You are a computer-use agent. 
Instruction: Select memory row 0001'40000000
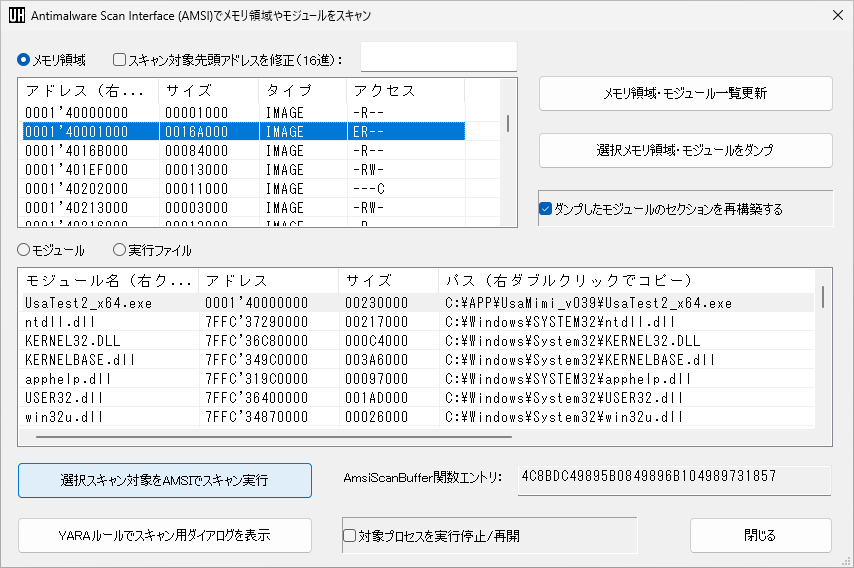point(243,112)
